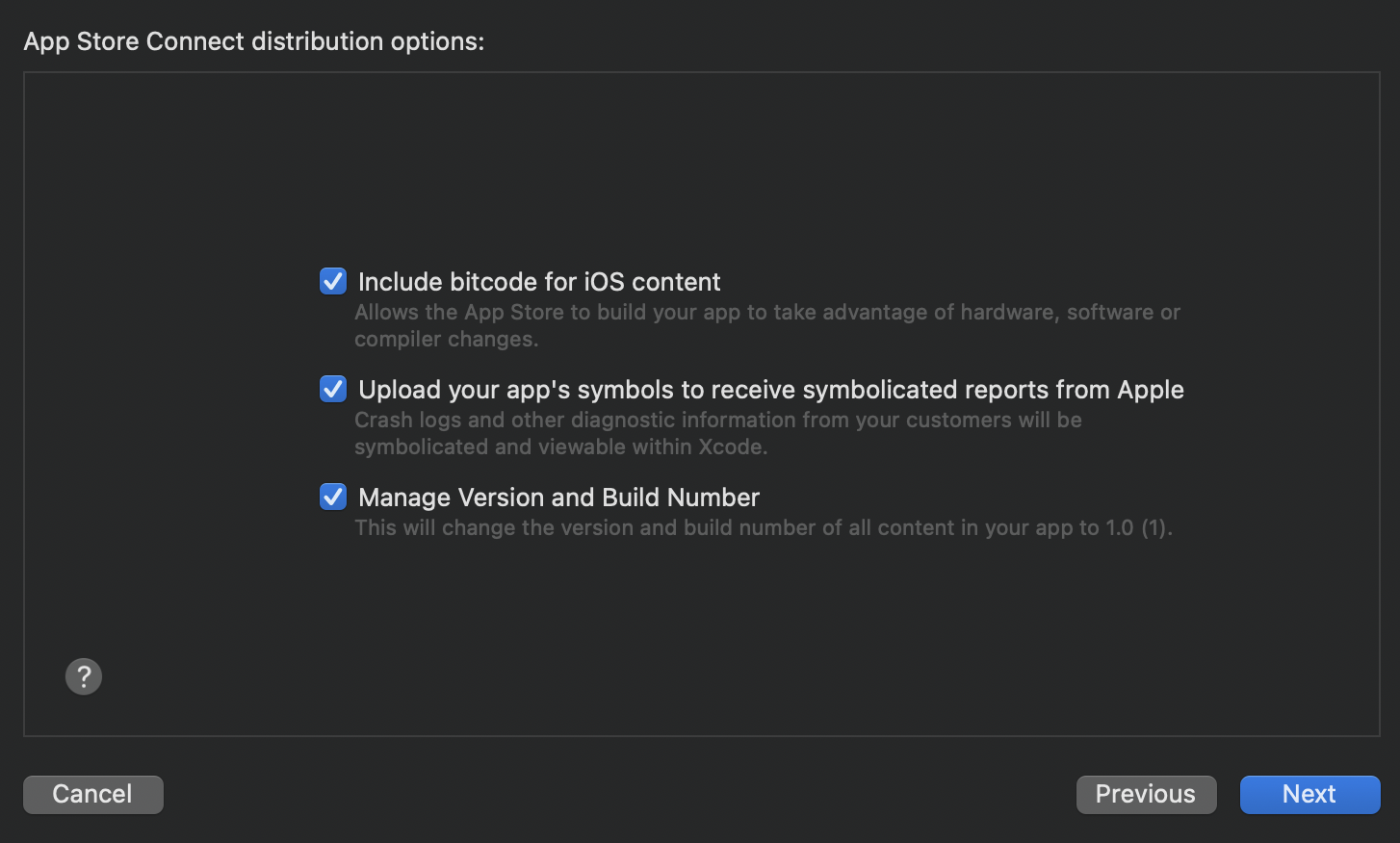Click inside the distribution options panel area

pos(700,626)
